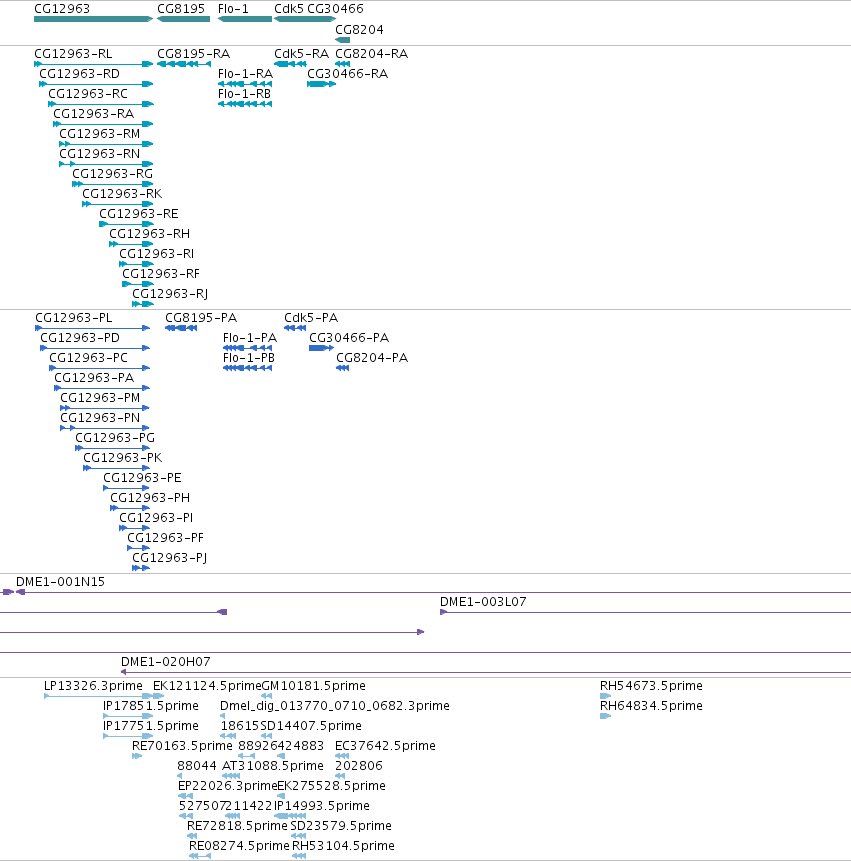Click the Flo-1-RB transcript label
851x861 pixels.
tap(244, 94)
